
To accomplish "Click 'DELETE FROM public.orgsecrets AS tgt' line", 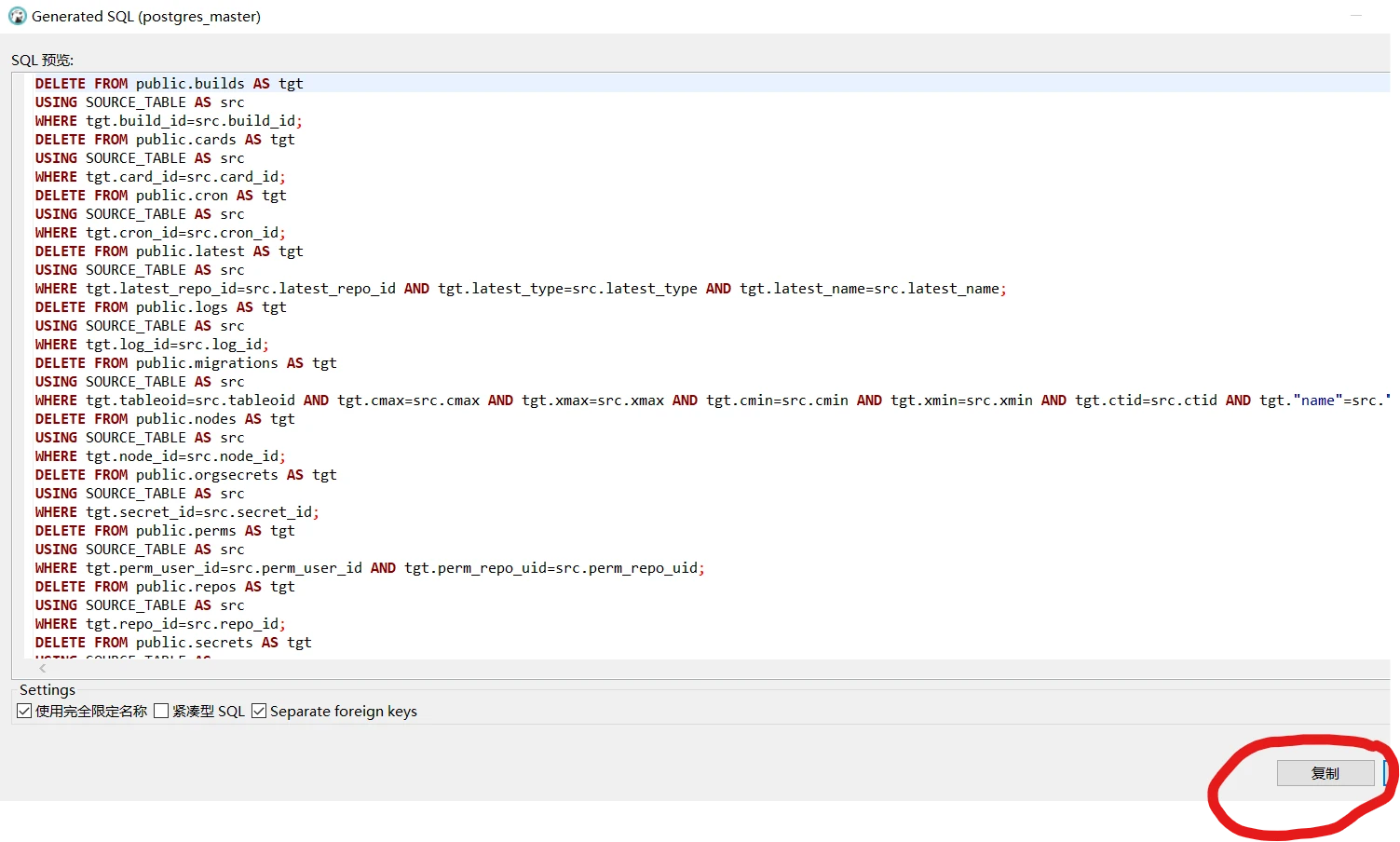I will tap(186, 475).
